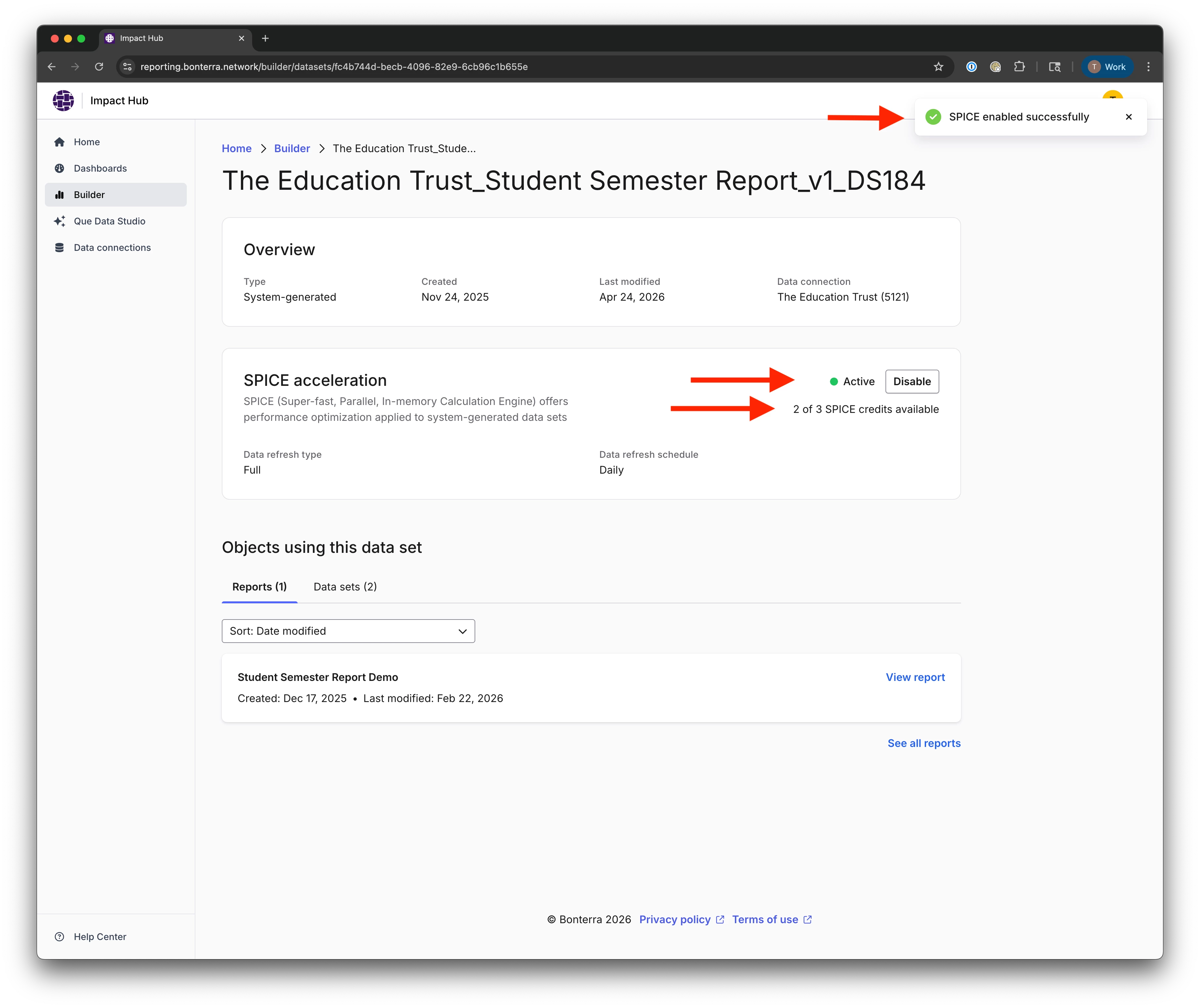This screenshot has width=1200, height=1008.
Task: Open the Chrome three-dot menu
Action: click(x=1148, y=67)
